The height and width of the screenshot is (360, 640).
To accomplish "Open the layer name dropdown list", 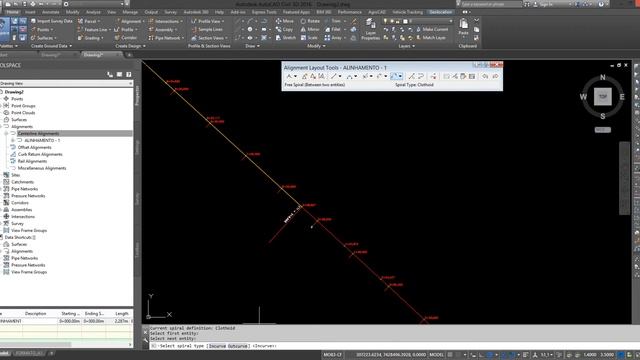I will point(451,21).
